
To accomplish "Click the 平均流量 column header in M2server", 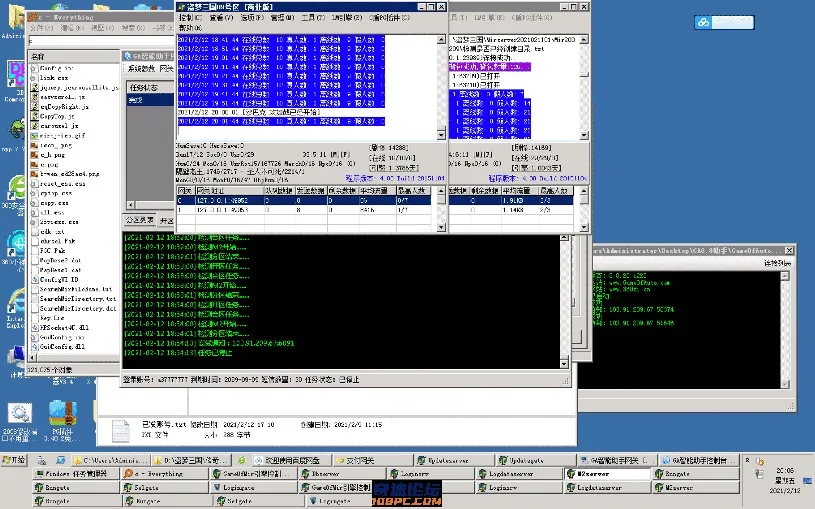I will click(377, 191).
